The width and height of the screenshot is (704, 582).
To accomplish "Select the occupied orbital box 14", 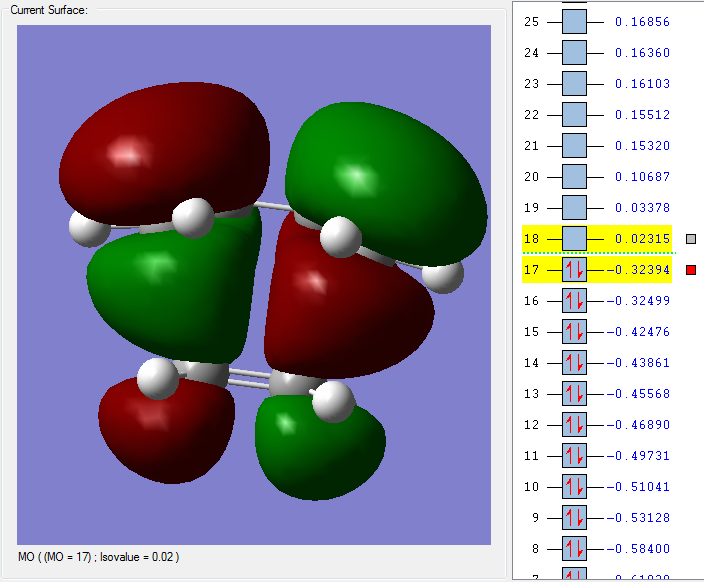I will 574,363.
